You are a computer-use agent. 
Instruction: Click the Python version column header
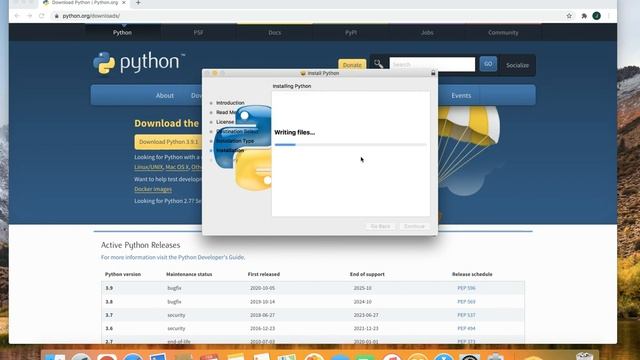click(x=123, y=274)
